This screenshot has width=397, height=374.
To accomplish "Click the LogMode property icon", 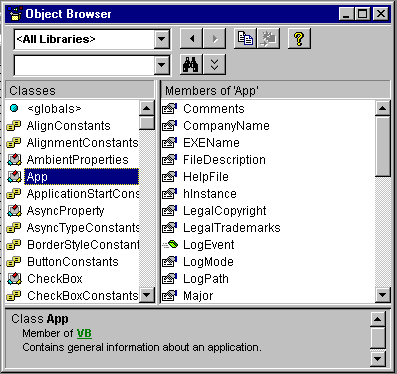I will 169,262.
